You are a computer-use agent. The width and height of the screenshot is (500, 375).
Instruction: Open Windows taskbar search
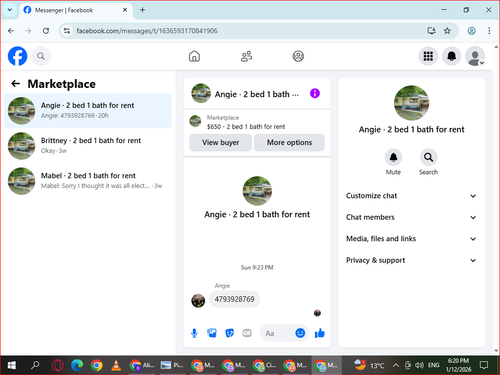[x=35, y=365]
